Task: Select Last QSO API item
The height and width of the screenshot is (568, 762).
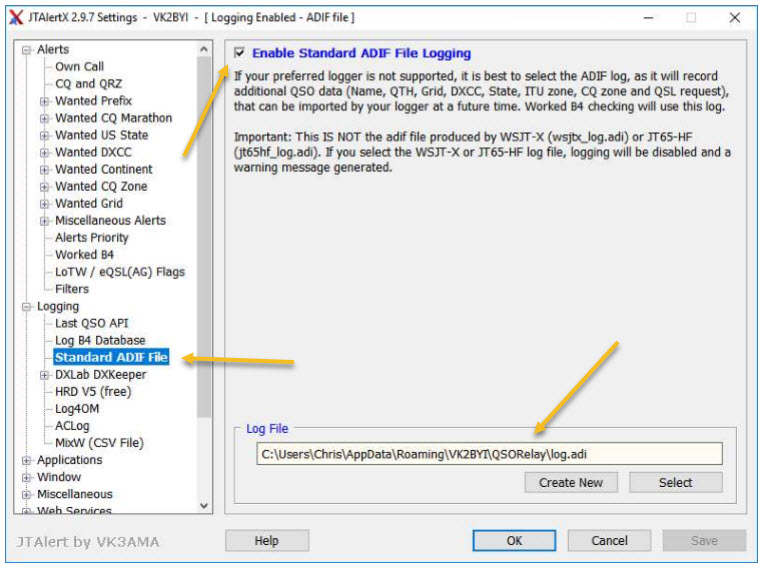Action: point(92,323)
